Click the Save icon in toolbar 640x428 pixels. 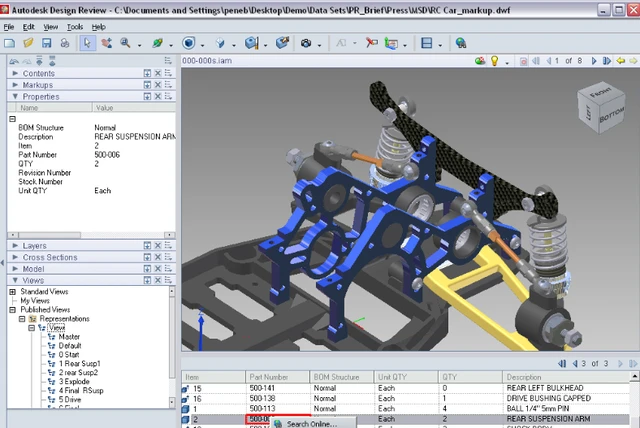[x=45, y=44]
